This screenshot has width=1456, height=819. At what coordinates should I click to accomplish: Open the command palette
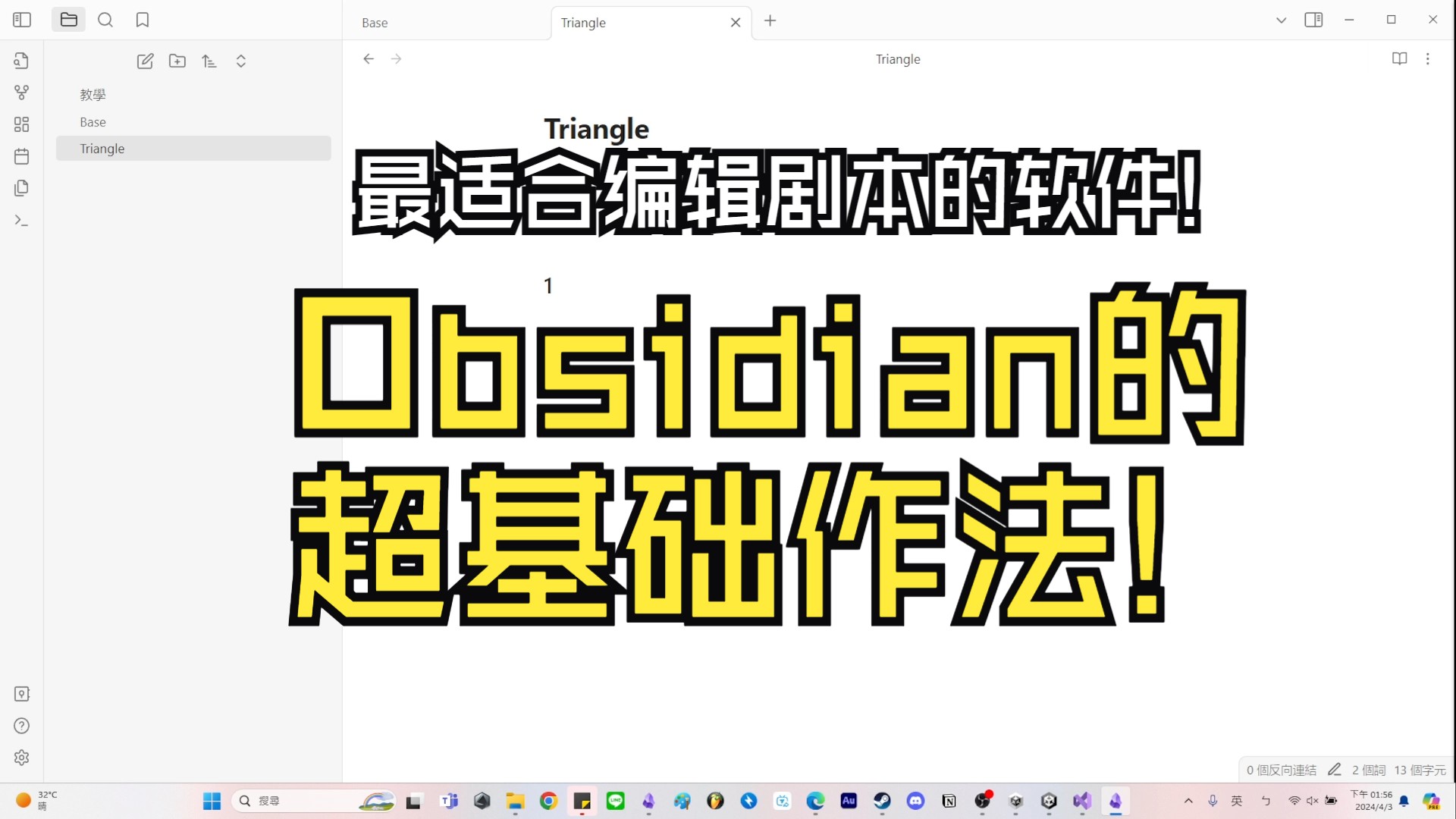point(21,220)
